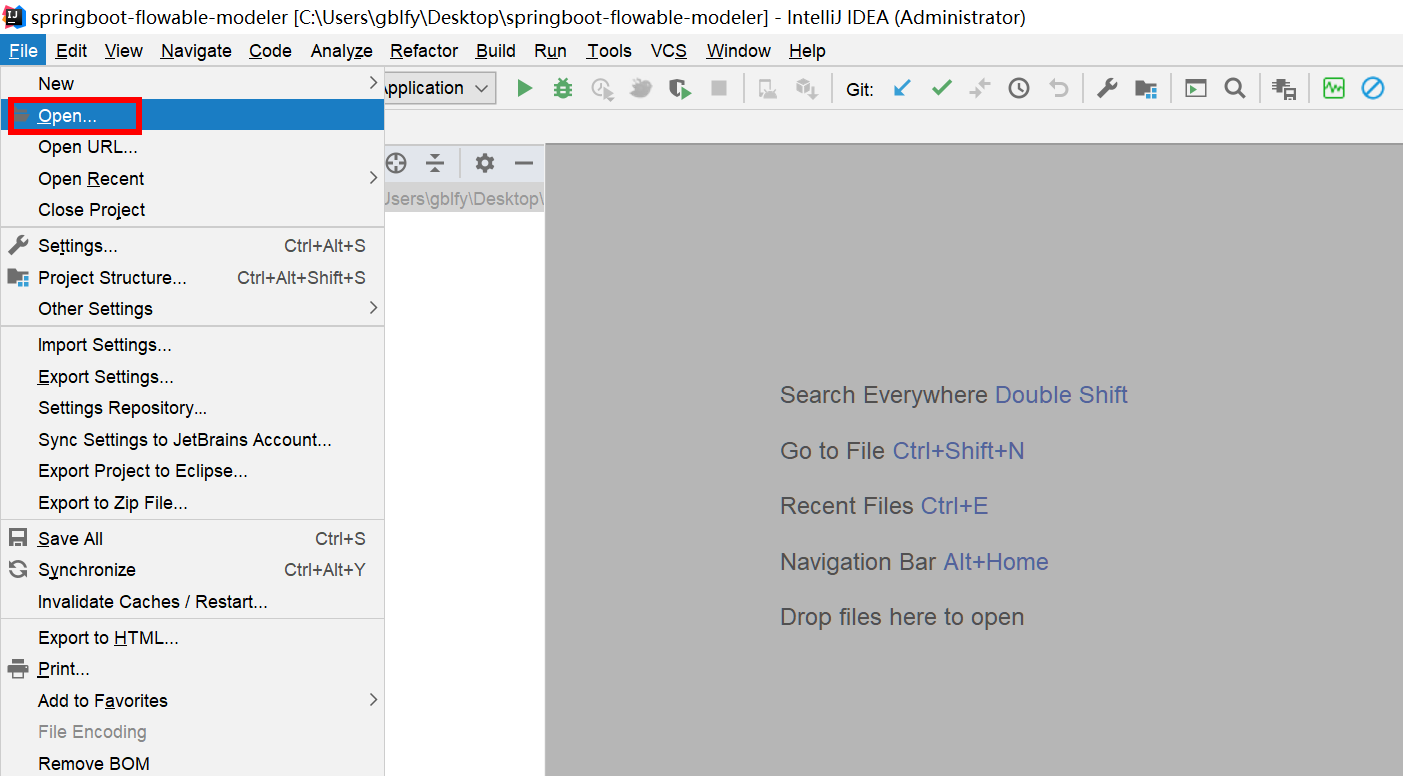Select Export to Zip File...
Viewport: 1403px width, 776px height.
[x=192, y=503]
